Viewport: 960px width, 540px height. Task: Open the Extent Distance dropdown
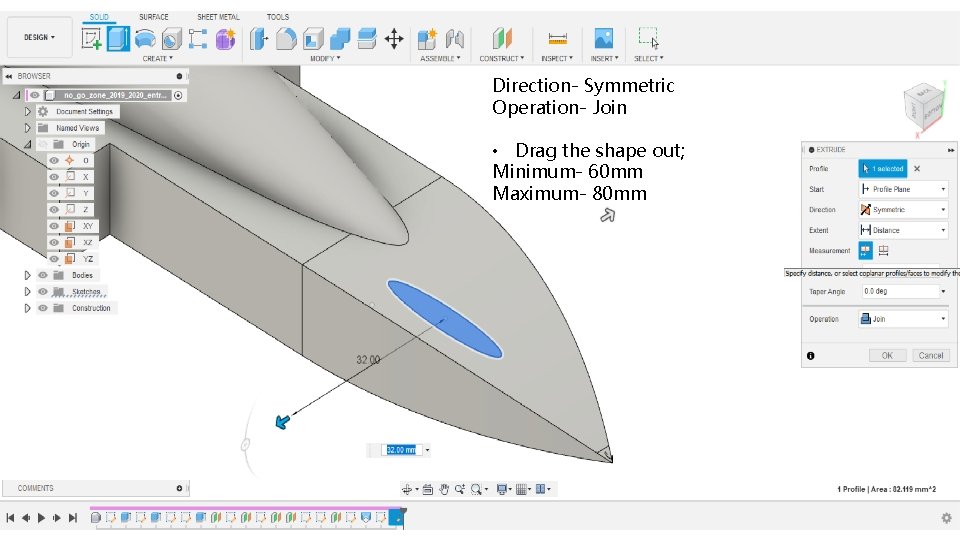(904, 230)
